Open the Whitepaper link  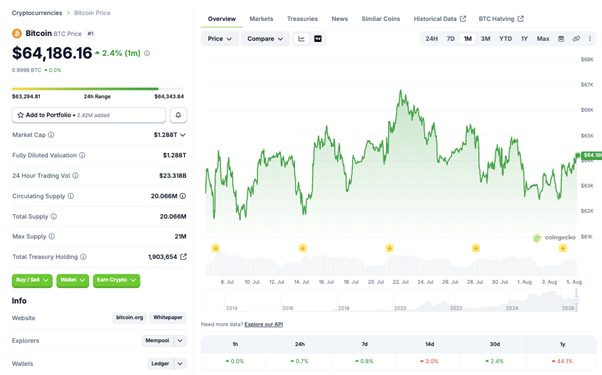pyautogui.click(x=168, y=317)
